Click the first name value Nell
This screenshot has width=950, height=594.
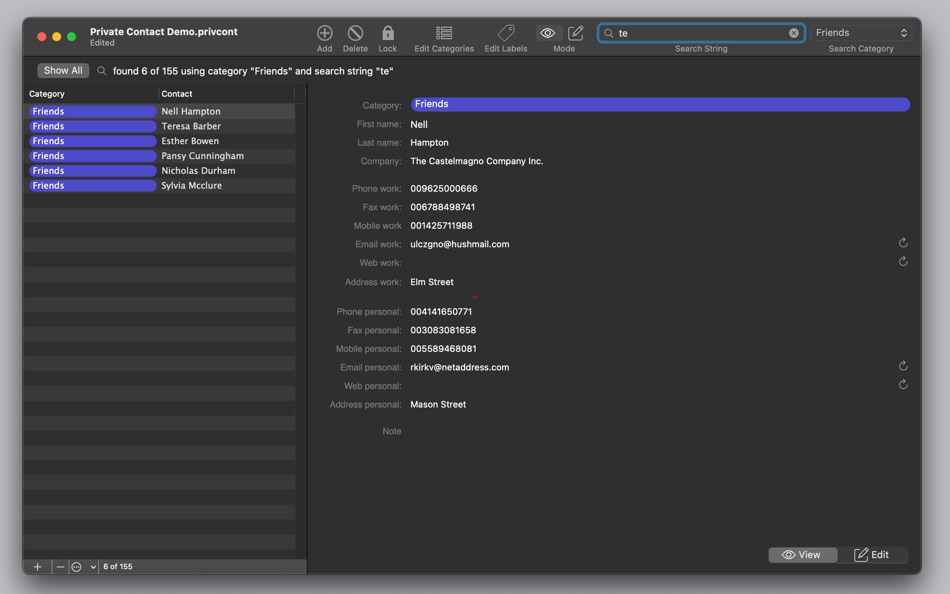(419, 124)
